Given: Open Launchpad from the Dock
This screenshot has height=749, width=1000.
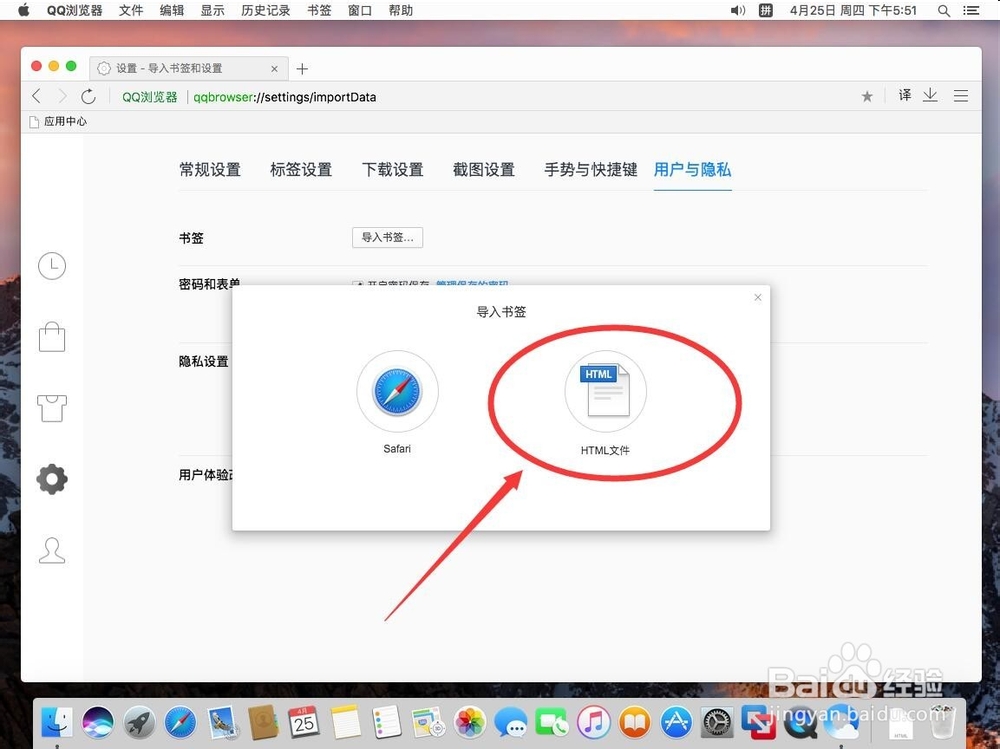Looking at the screenshot, I should [140, 722].
